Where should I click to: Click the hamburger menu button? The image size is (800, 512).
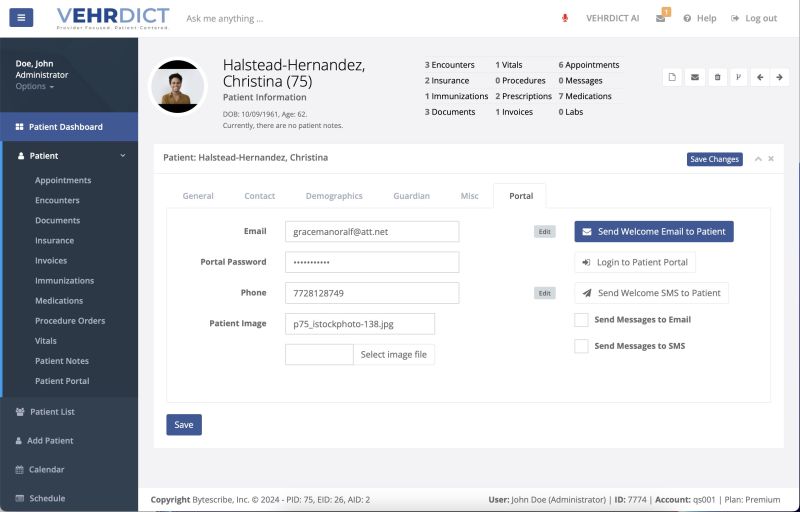coord(19,18)
